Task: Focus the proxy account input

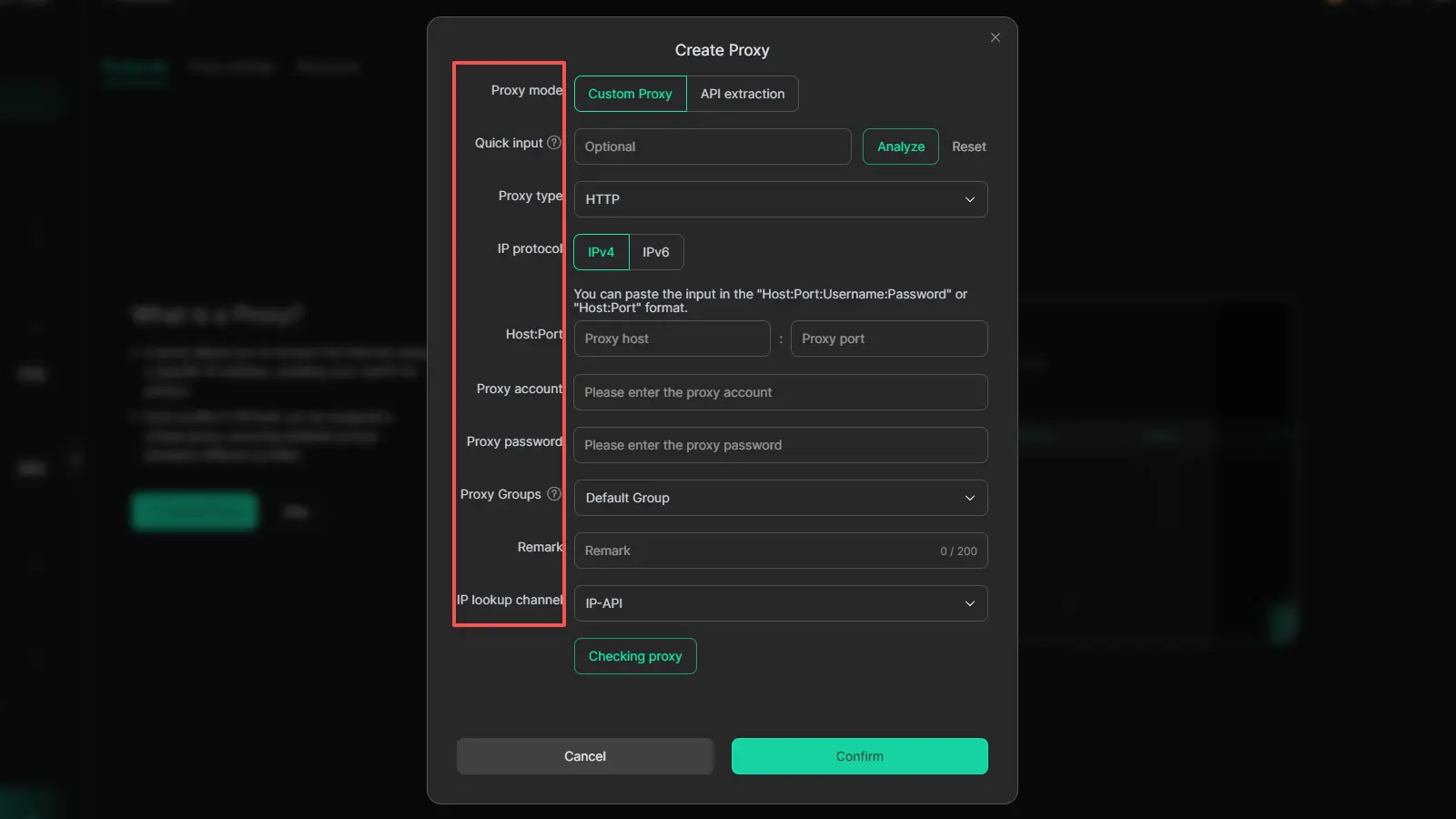Action: [x=780, y=392]
